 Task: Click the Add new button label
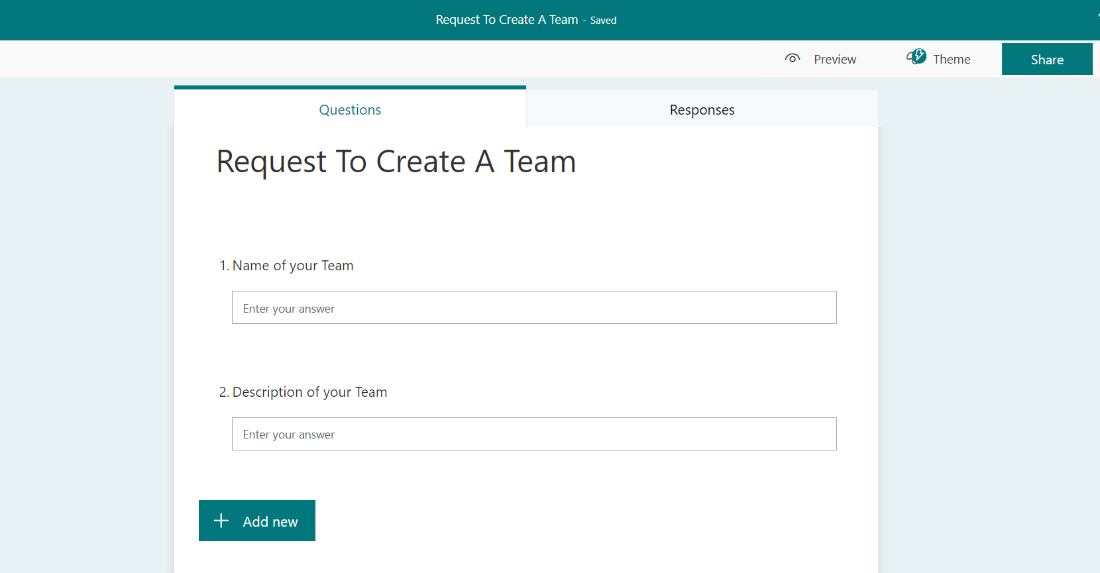pyautogui.click(x=270, y=522)
